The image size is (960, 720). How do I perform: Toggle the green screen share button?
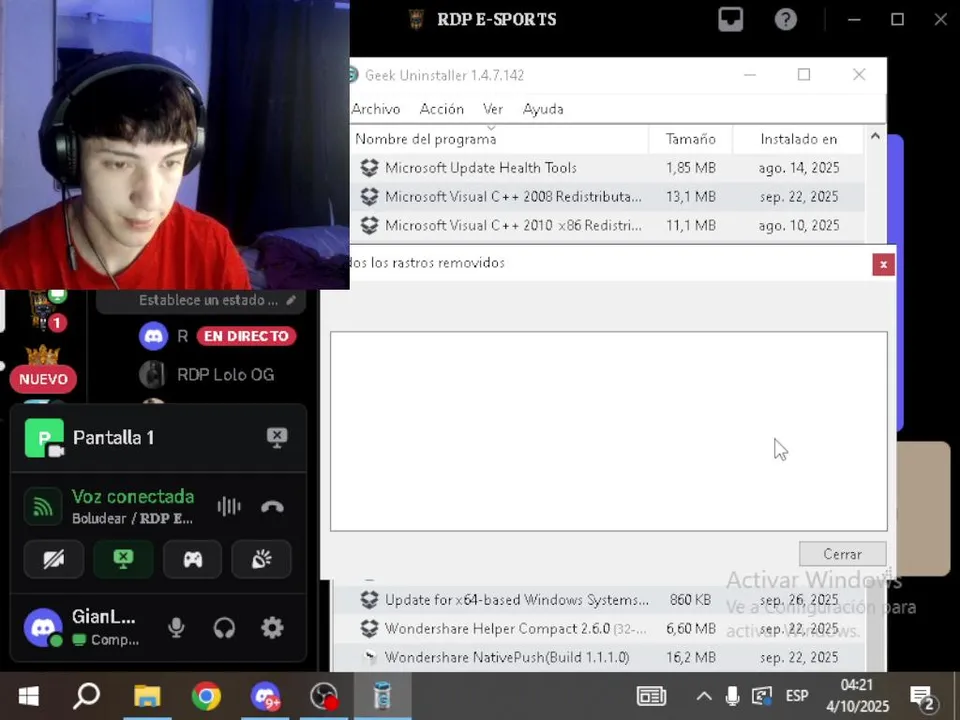pyautogui.click(x=123, y=559)
